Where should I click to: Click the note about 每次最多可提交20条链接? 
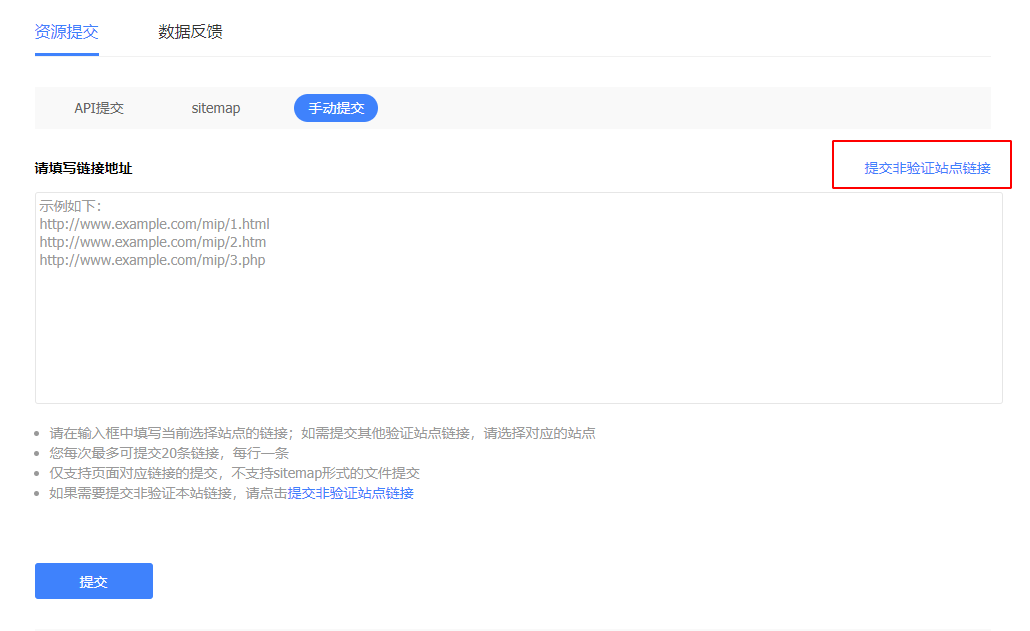click(169, 453)
